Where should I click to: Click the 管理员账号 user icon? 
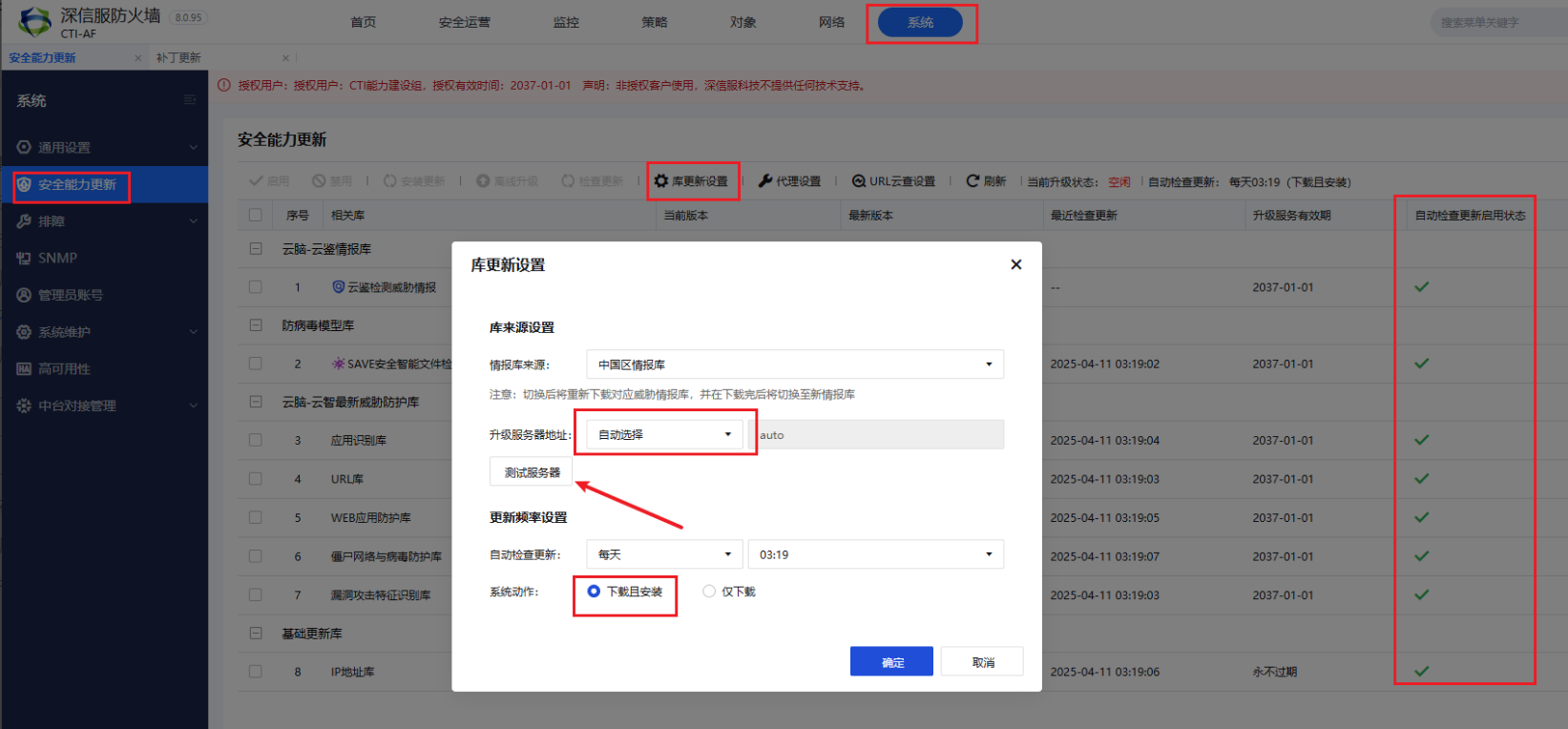point(24,295)
